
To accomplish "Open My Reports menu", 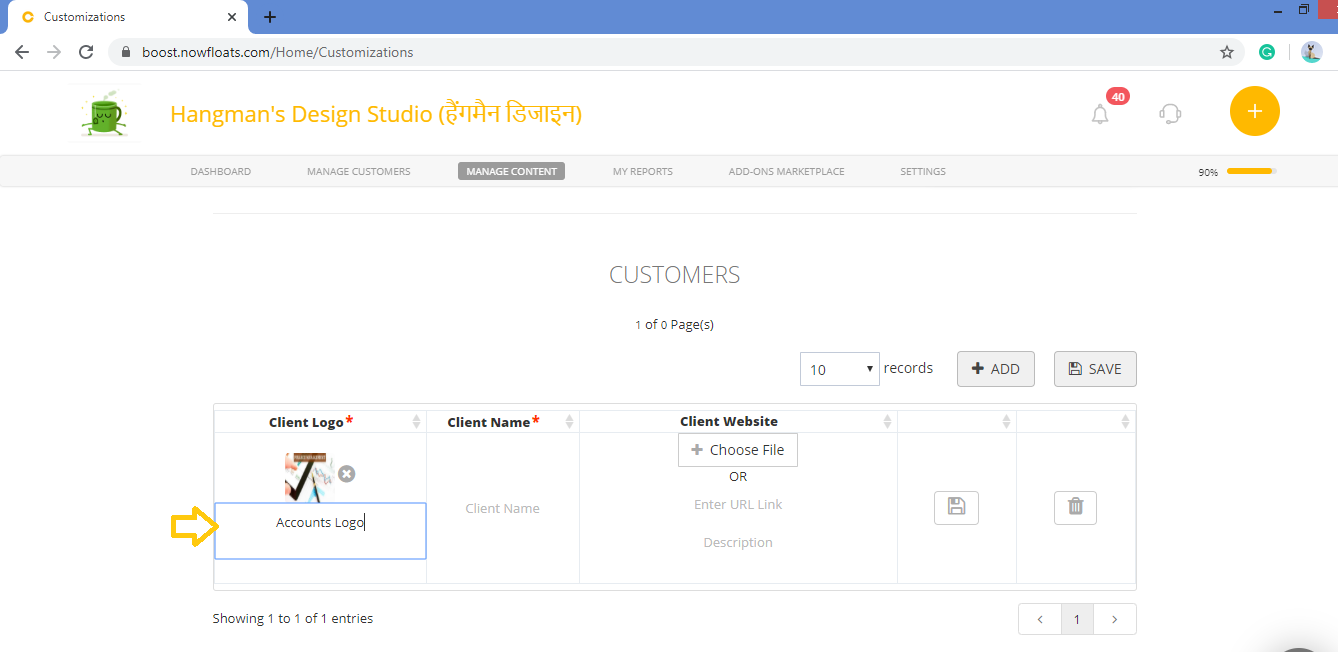I will click(x=643, y=171).
